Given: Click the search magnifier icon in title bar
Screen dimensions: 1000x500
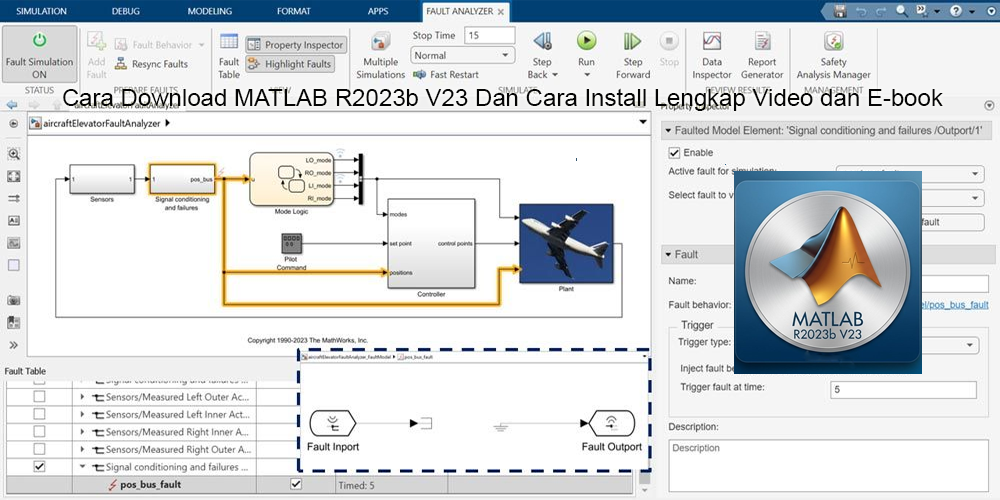Looking at the screenshot, I should 902,11.
